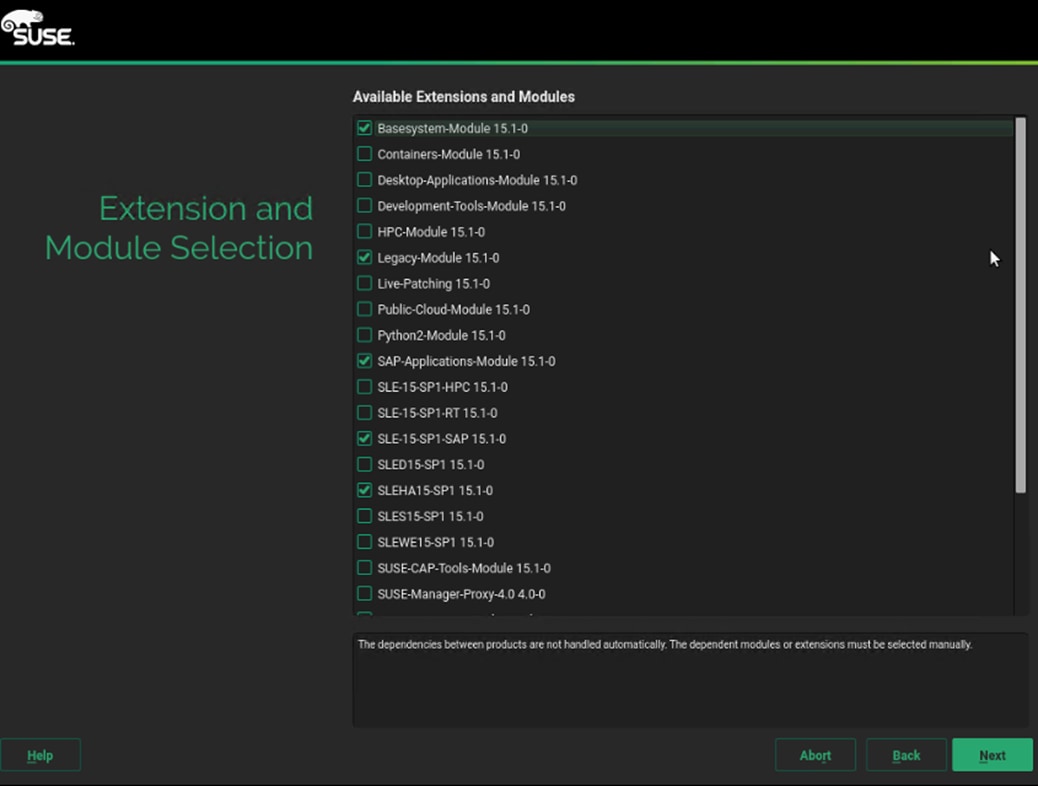1038x786 pixels.
Task: Open the Help dialog
Action: click(40, 755)
